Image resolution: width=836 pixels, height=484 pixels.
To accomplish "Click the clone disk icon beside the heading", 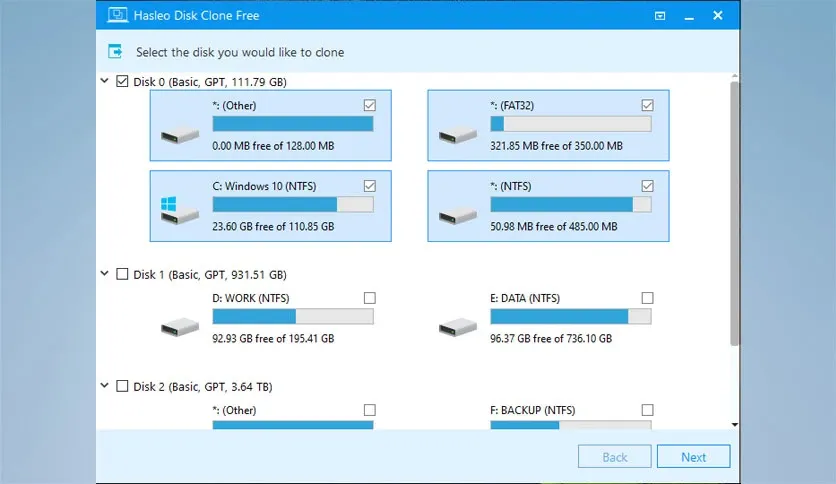I will point(115,51).
